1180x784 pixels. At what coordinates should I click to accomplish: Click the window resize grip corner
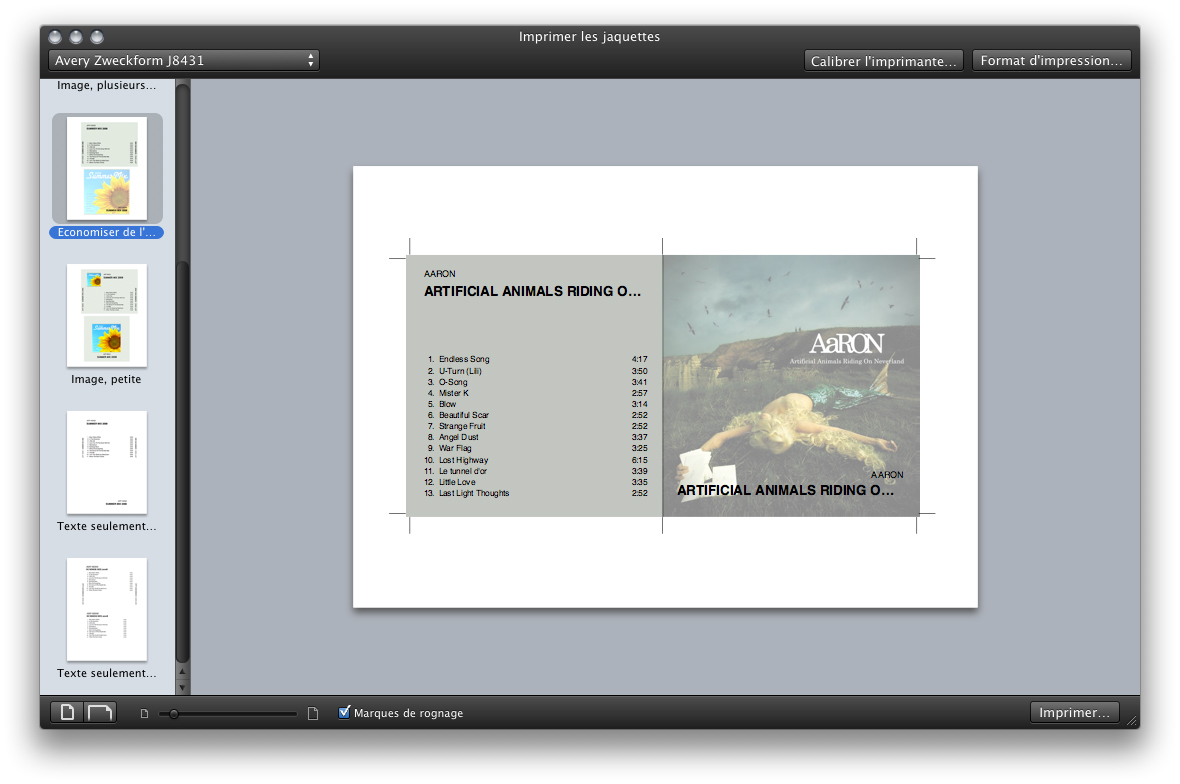(1131, 720)
